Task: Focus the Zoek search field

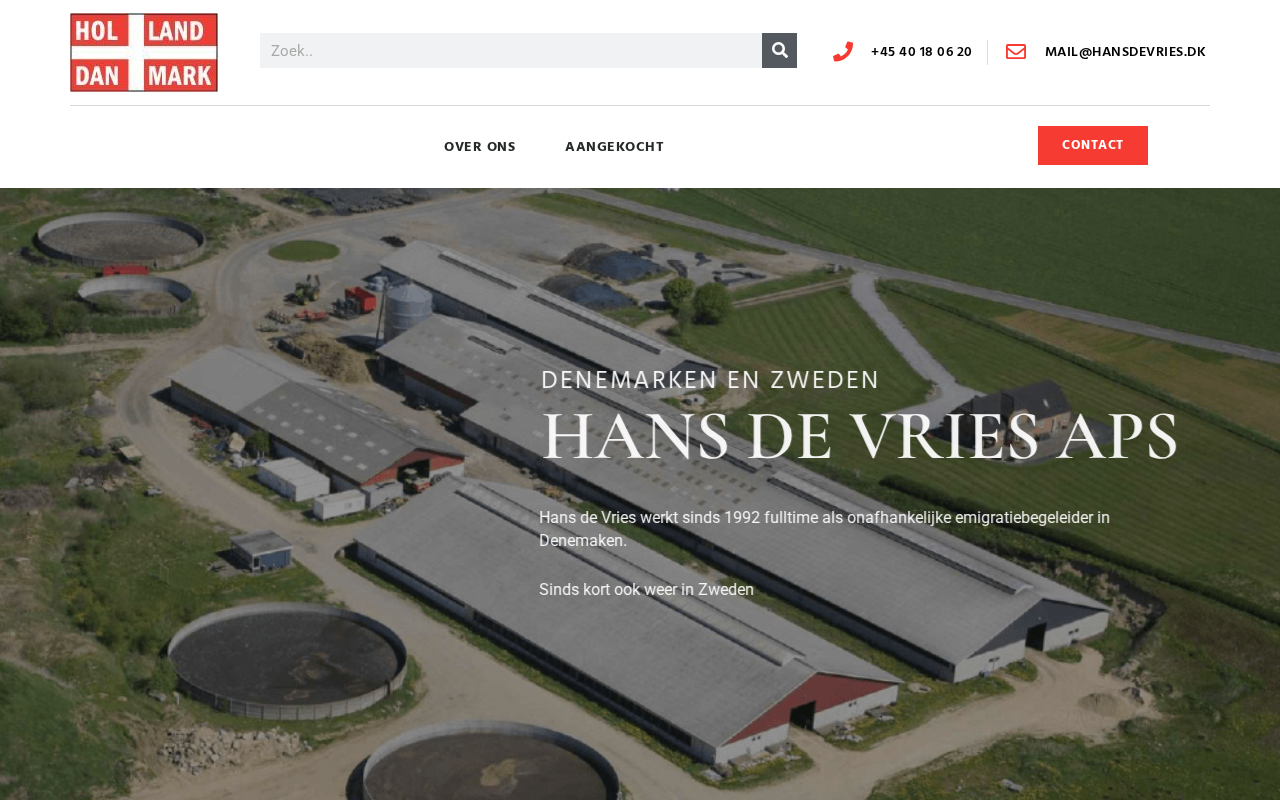Action: pyautogui.click(x=511, y=50)
